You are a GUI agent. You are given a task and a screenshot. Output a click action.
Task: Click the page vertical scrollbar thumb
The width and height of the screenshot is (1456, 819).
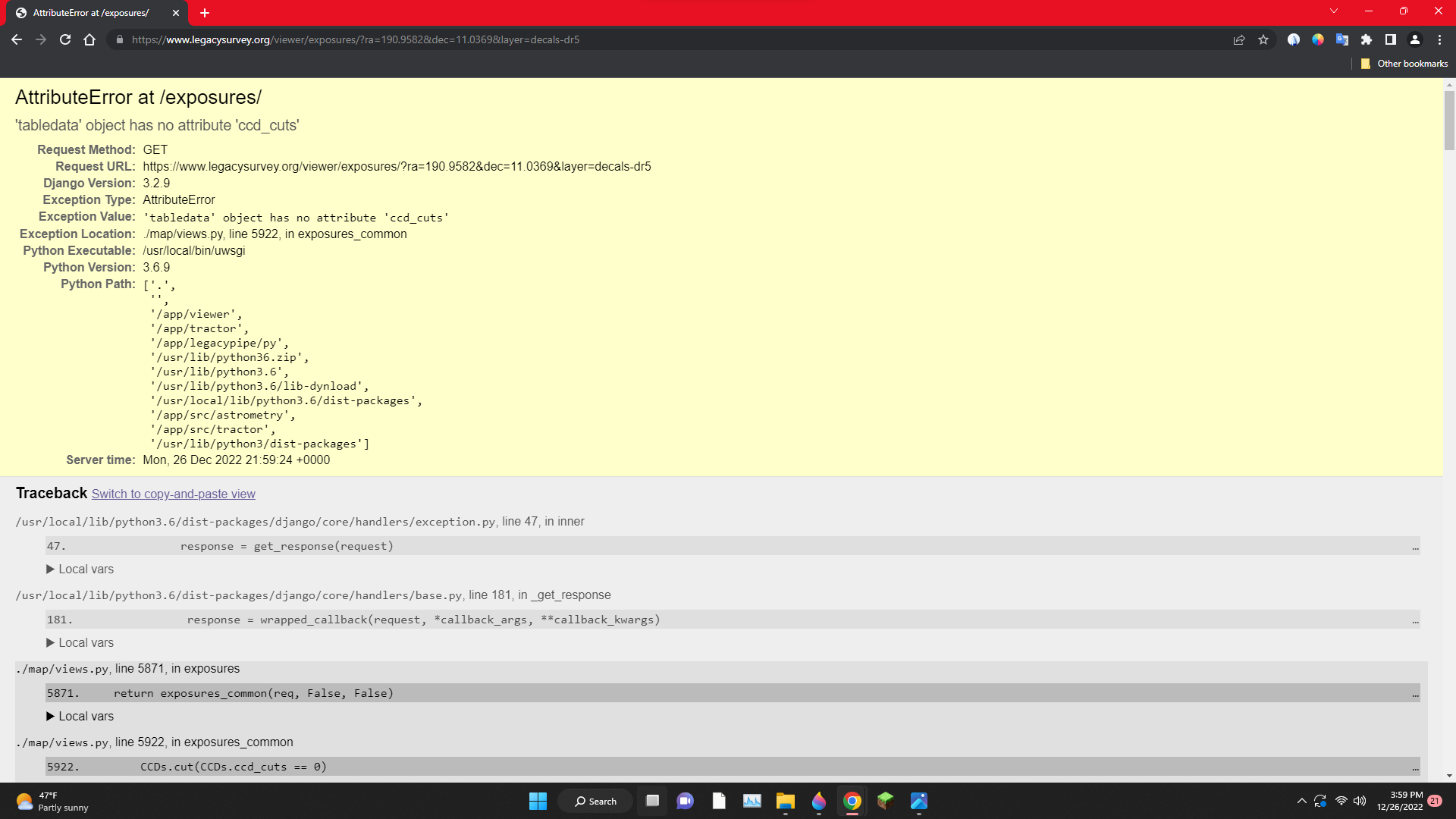pos(1449,121)
